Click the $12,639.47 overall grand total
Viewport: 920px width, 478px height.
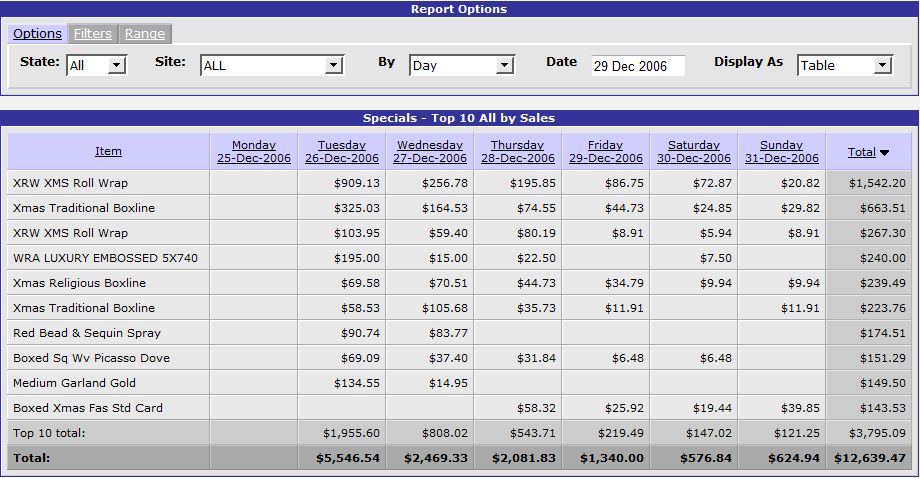coord(870,458)
